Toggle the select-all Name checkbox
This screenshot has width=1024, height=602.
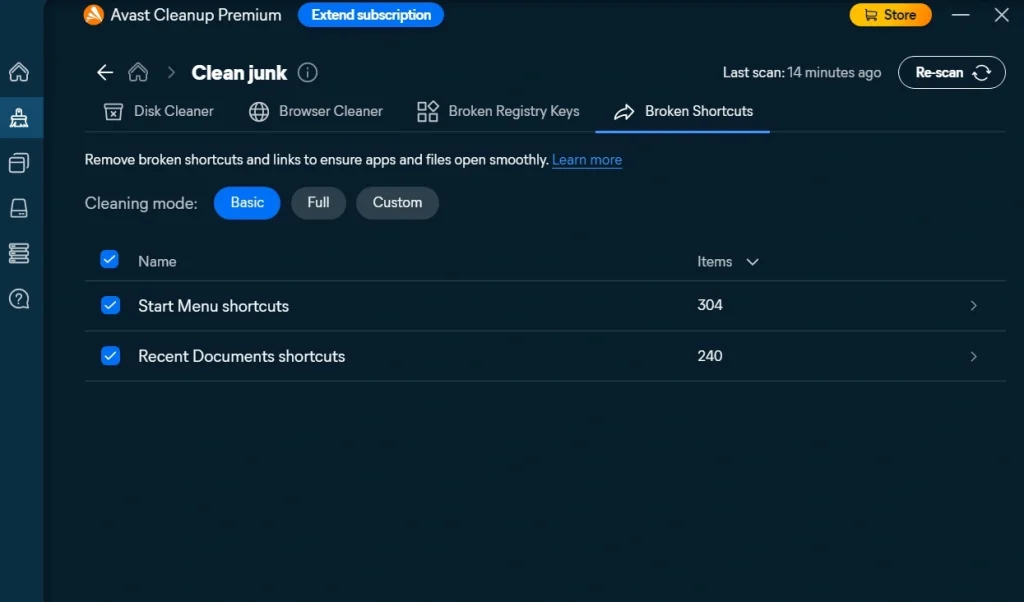click(110, 260)
